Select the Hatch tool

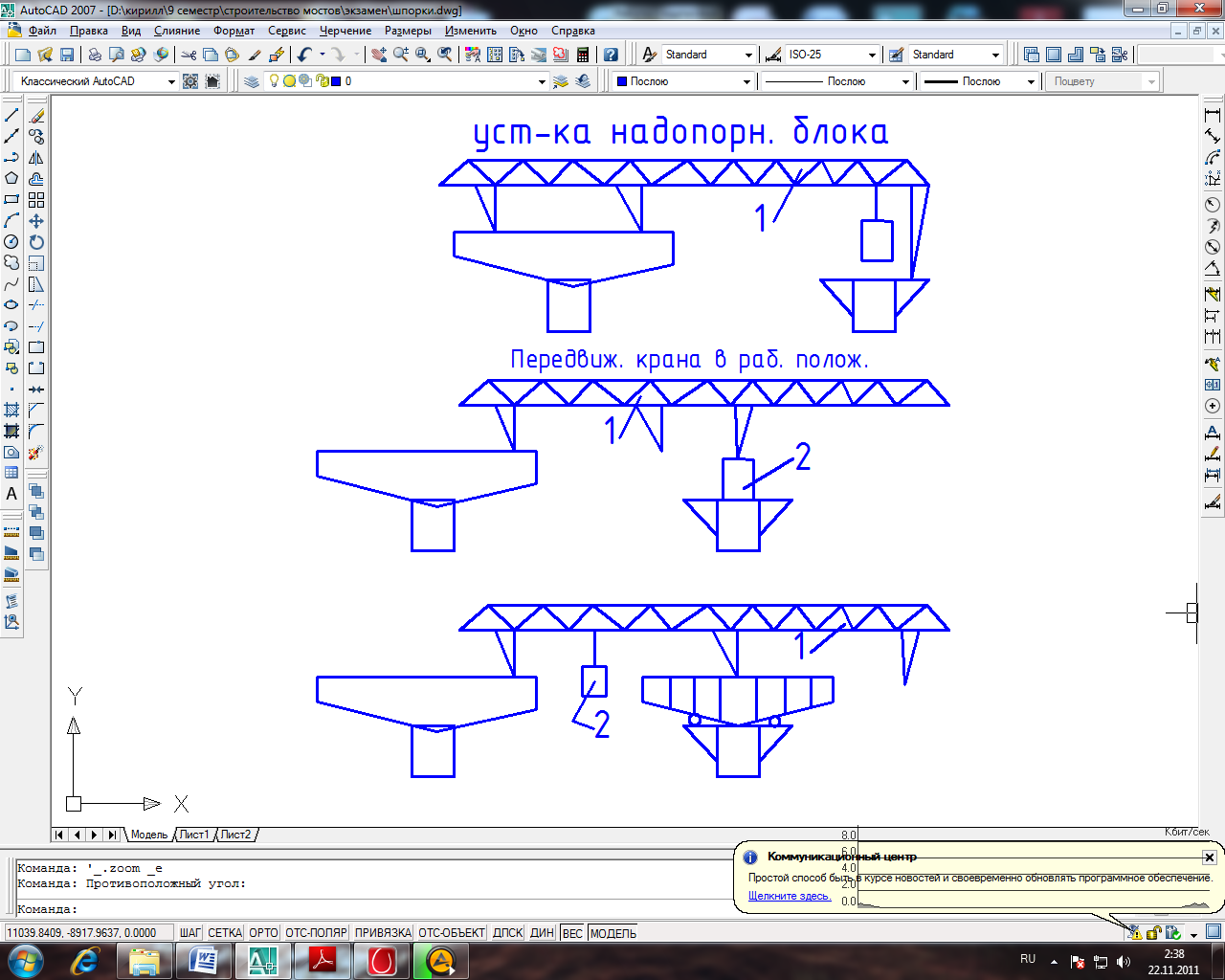click(x=11, y=411)
